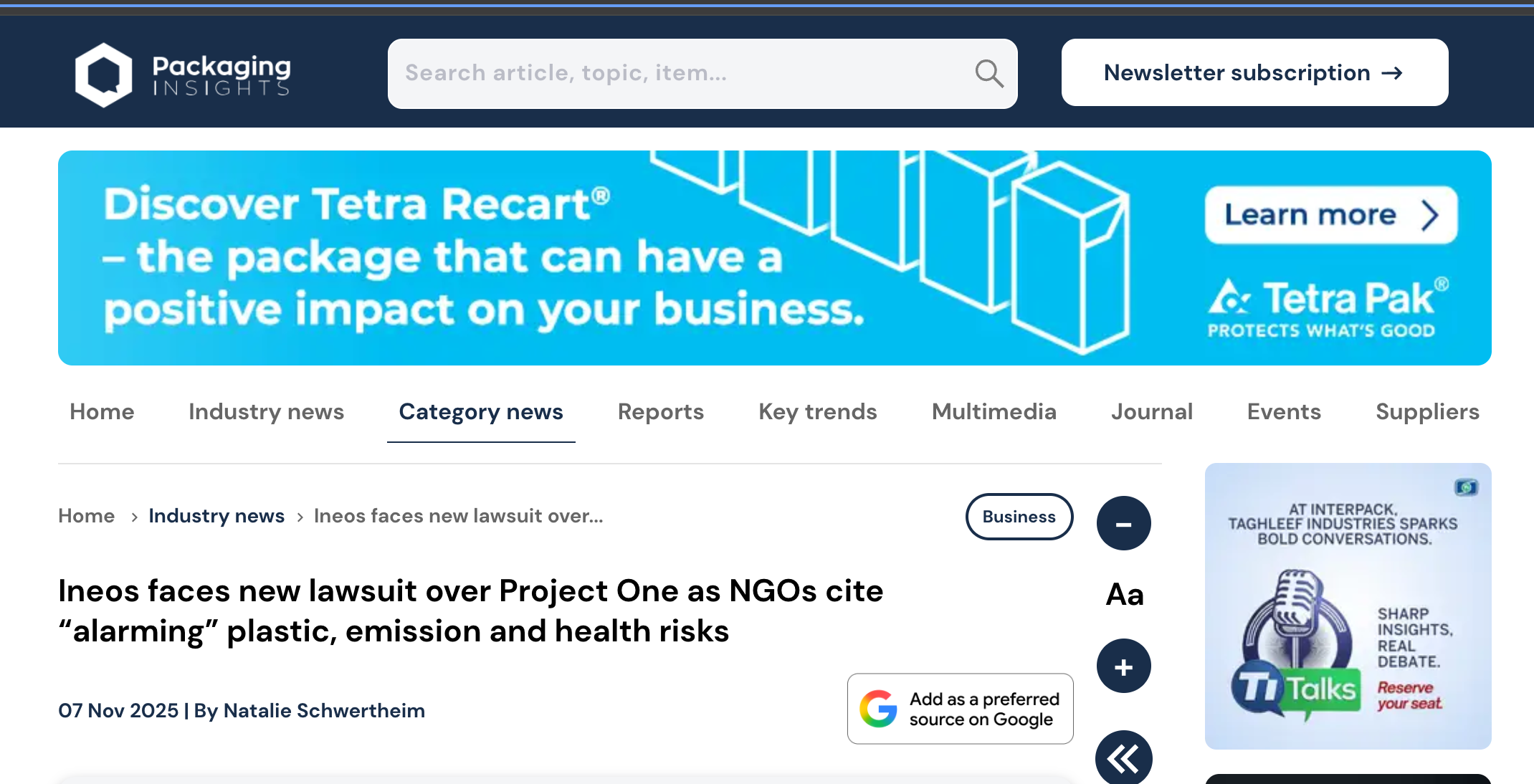
Task: Expand the truncated breadcrumb for the Ineos article
Action: [458, 516]
